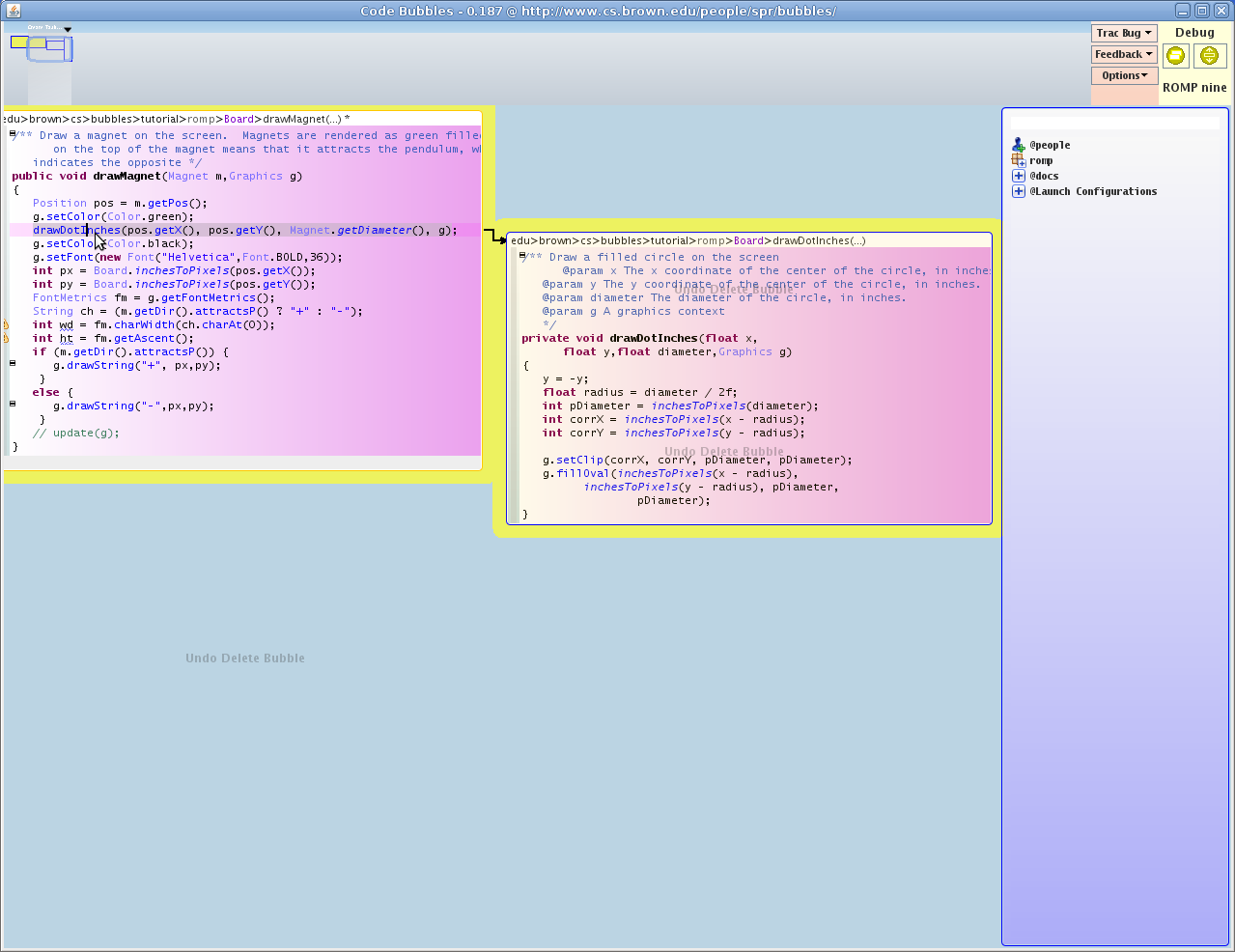Open the task dropdown arrow above the overview
This screenshot has height=952, width=1235.
pos(68,29)
